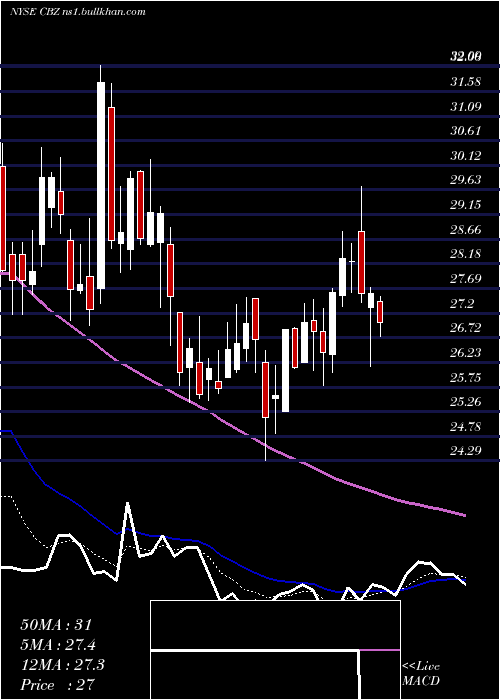The image size is (500, 700).
Task: Click the 24.78 price axis label
Action: (465, 427)
